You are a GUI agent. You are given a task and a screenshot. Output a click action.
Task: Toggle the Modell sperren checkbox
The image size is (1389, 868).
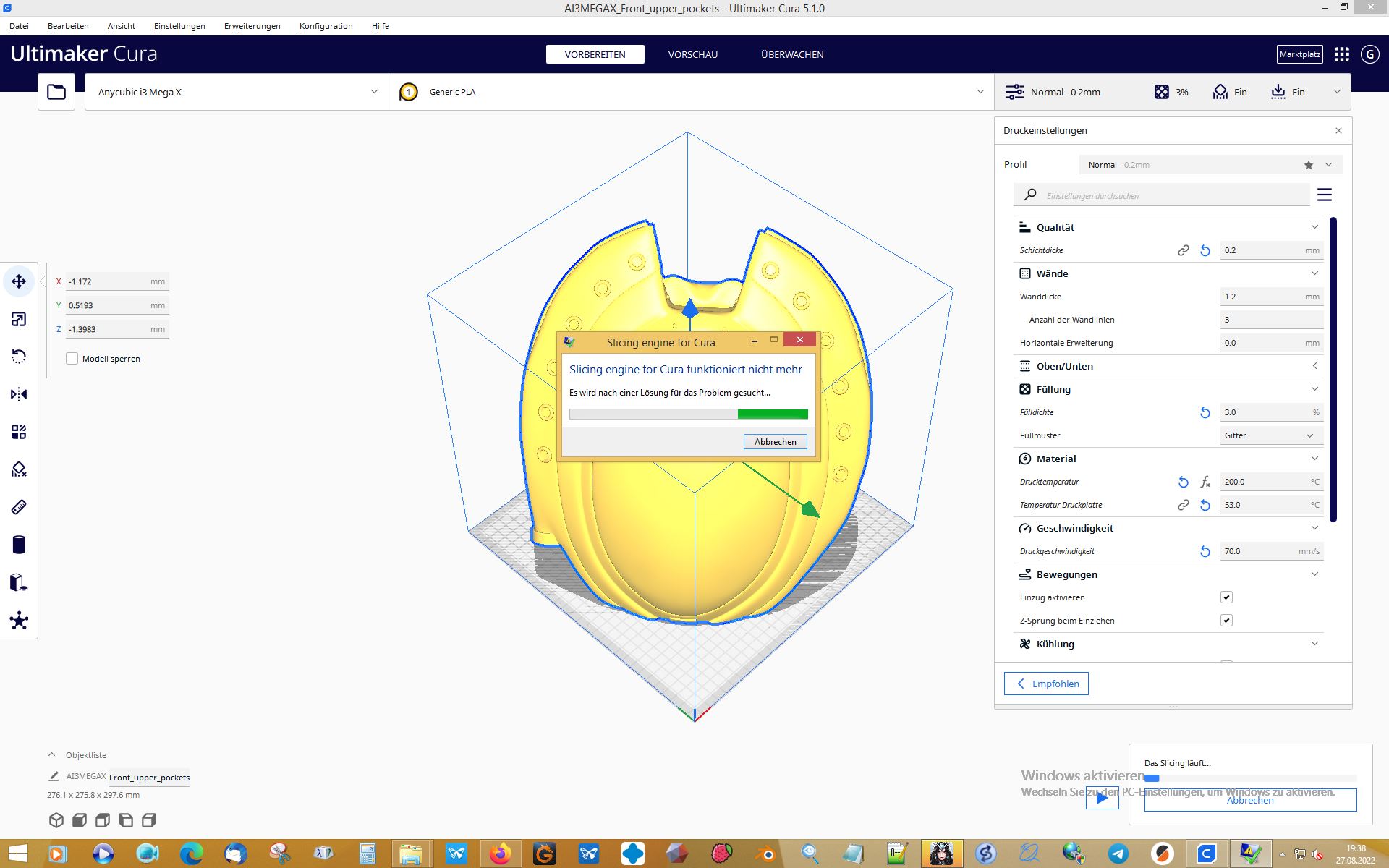pyautogui.click(x=72, y=359)
